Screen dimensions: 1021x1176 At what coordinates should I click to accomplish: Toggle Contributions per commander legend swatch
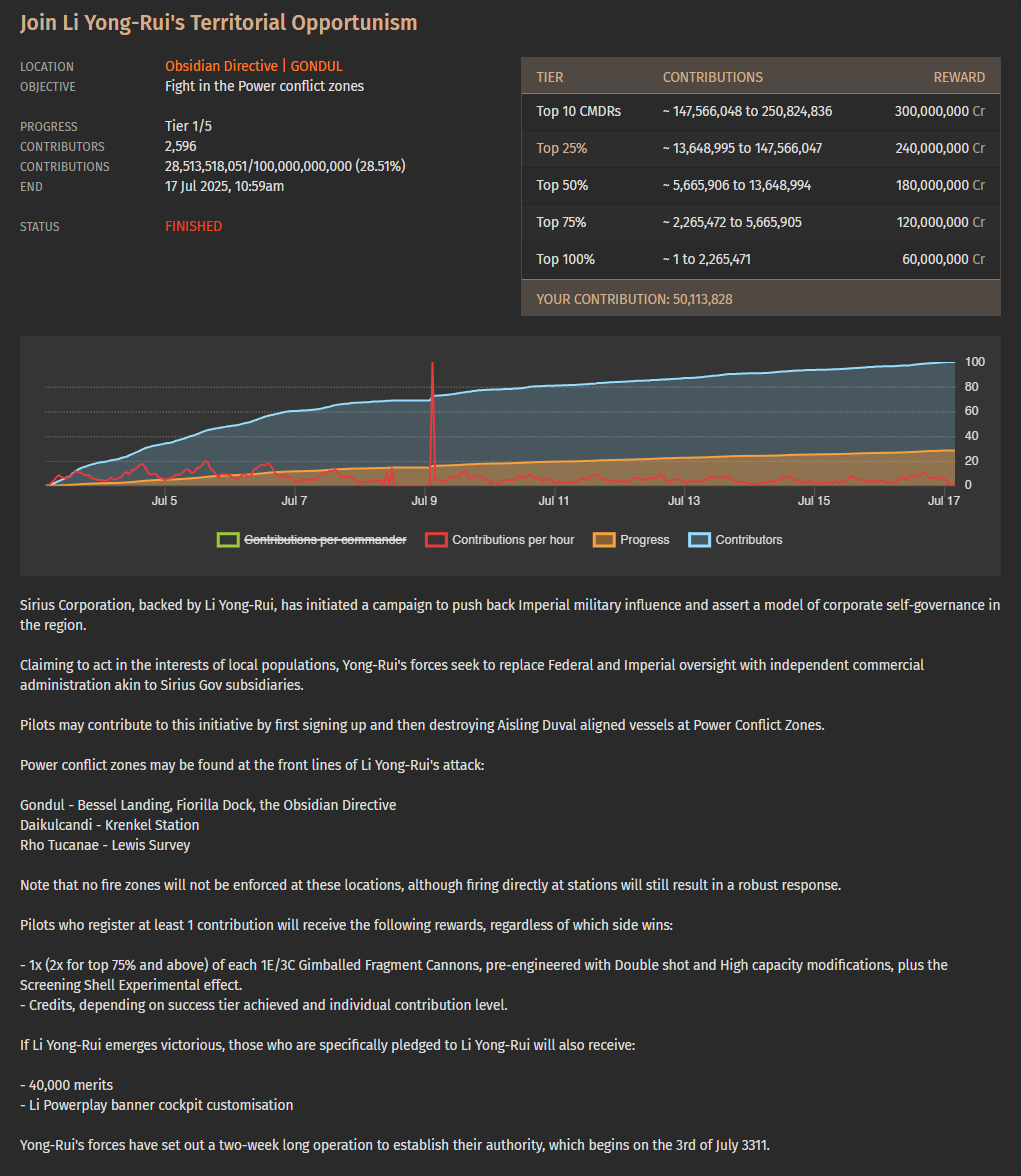(x=228, y=540)
